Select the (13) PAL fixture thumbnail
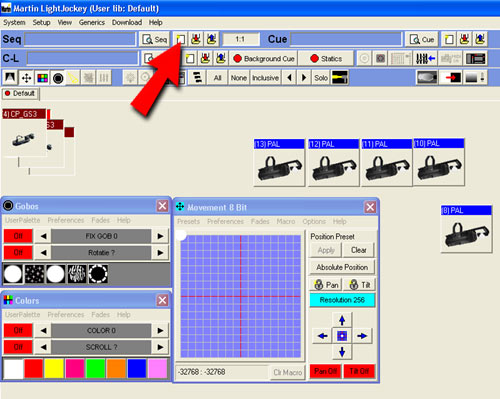This screenshot has width=500, height=399. [279, 162]
